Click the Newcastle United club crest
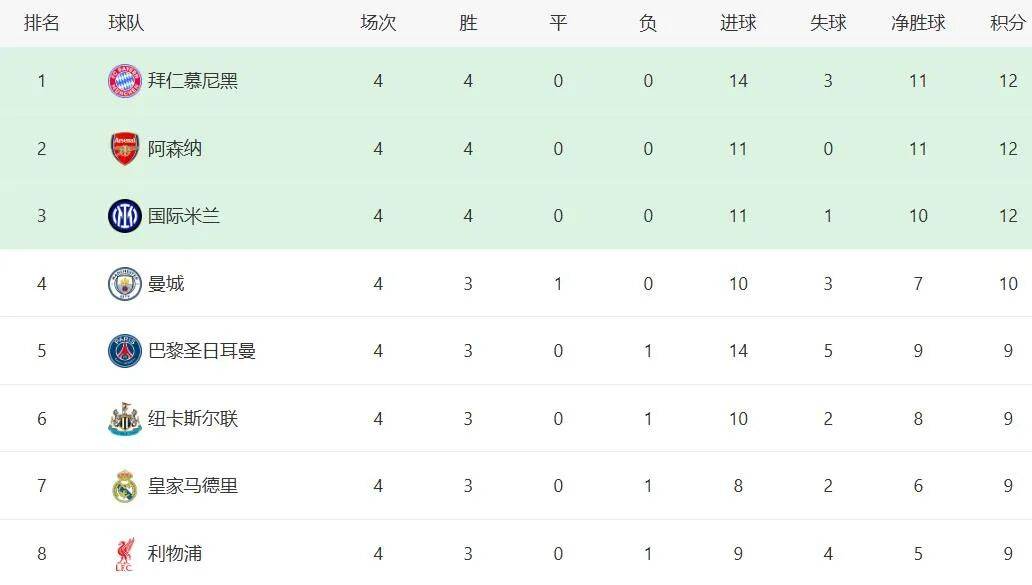Viewport: 1032px width, 585px height. click(x=125, y=419)
